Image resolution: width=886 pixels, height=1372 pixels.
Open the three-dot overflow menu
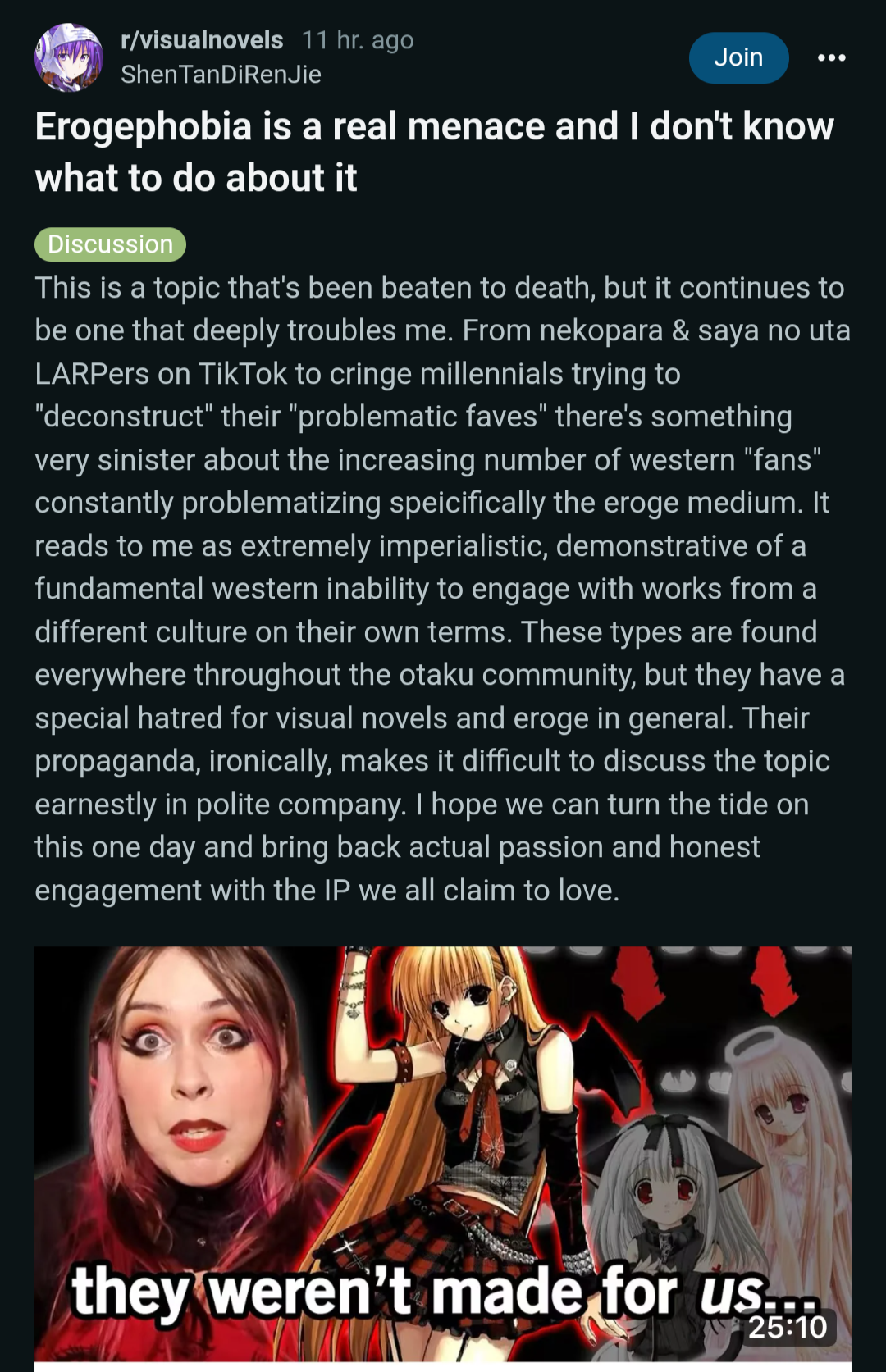click(x=832, y=57)
